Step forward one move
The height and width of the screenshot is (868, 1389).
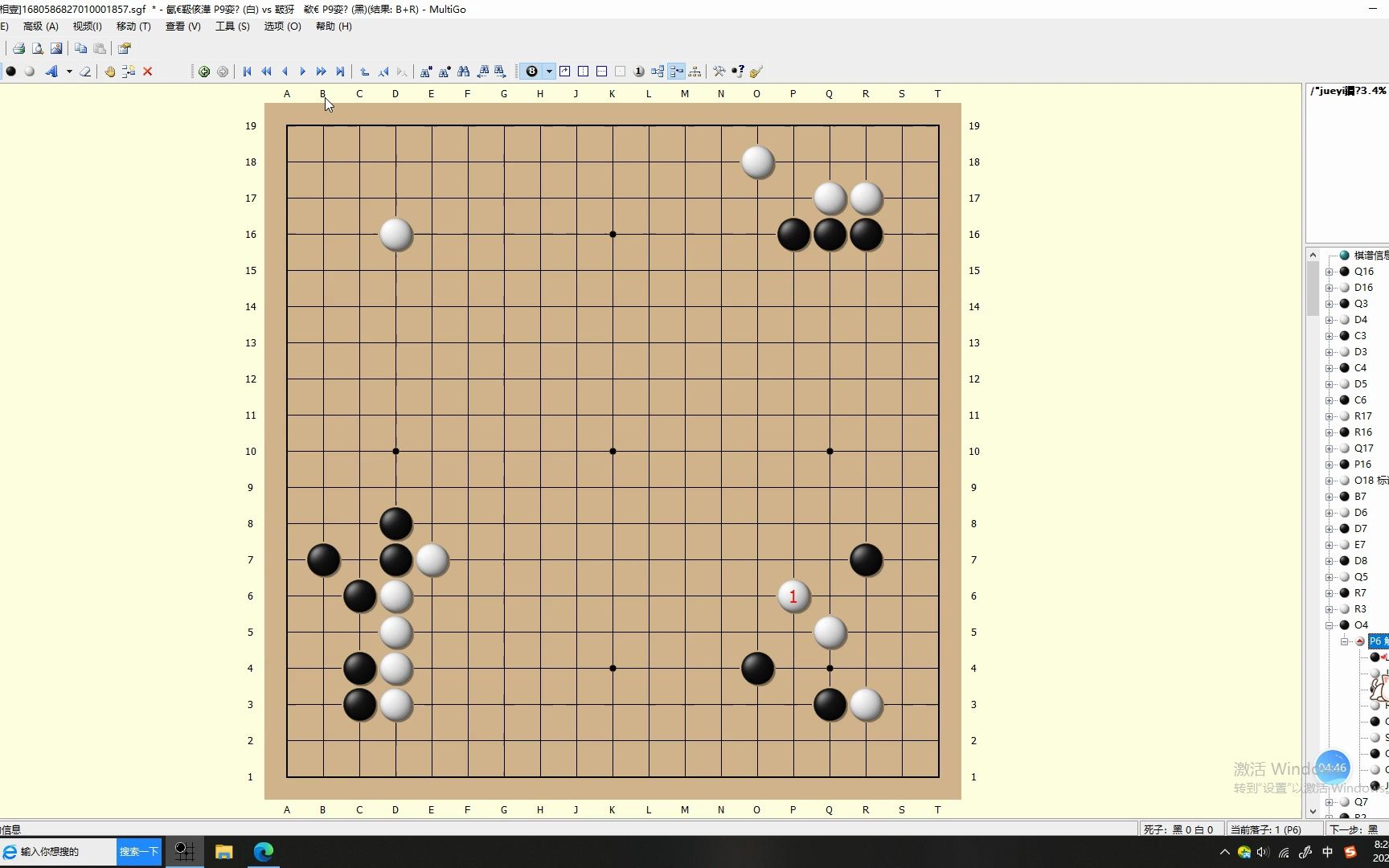[303, 72]
